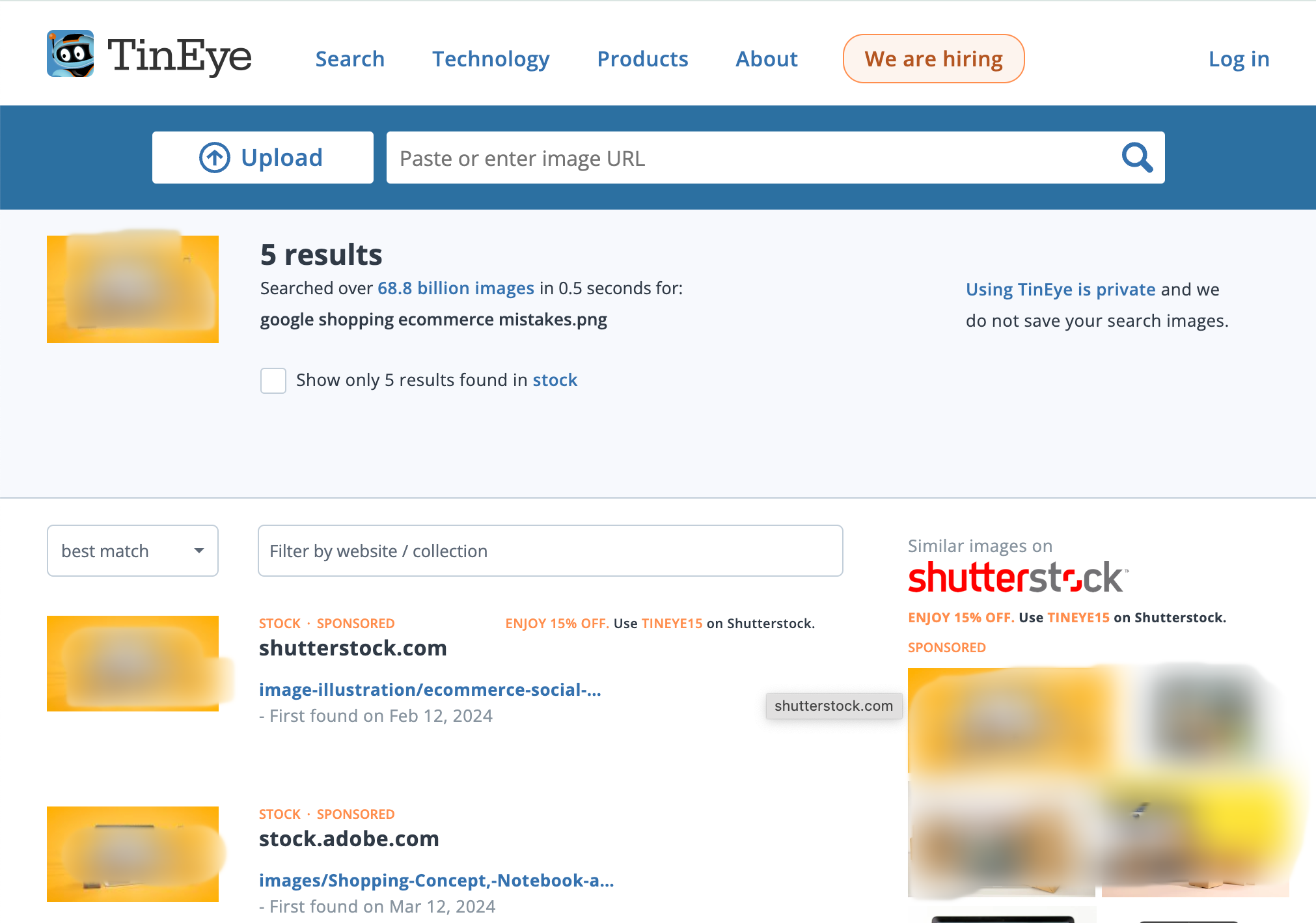Focus the 'Filter by website / collection' field

pos(550,551)
